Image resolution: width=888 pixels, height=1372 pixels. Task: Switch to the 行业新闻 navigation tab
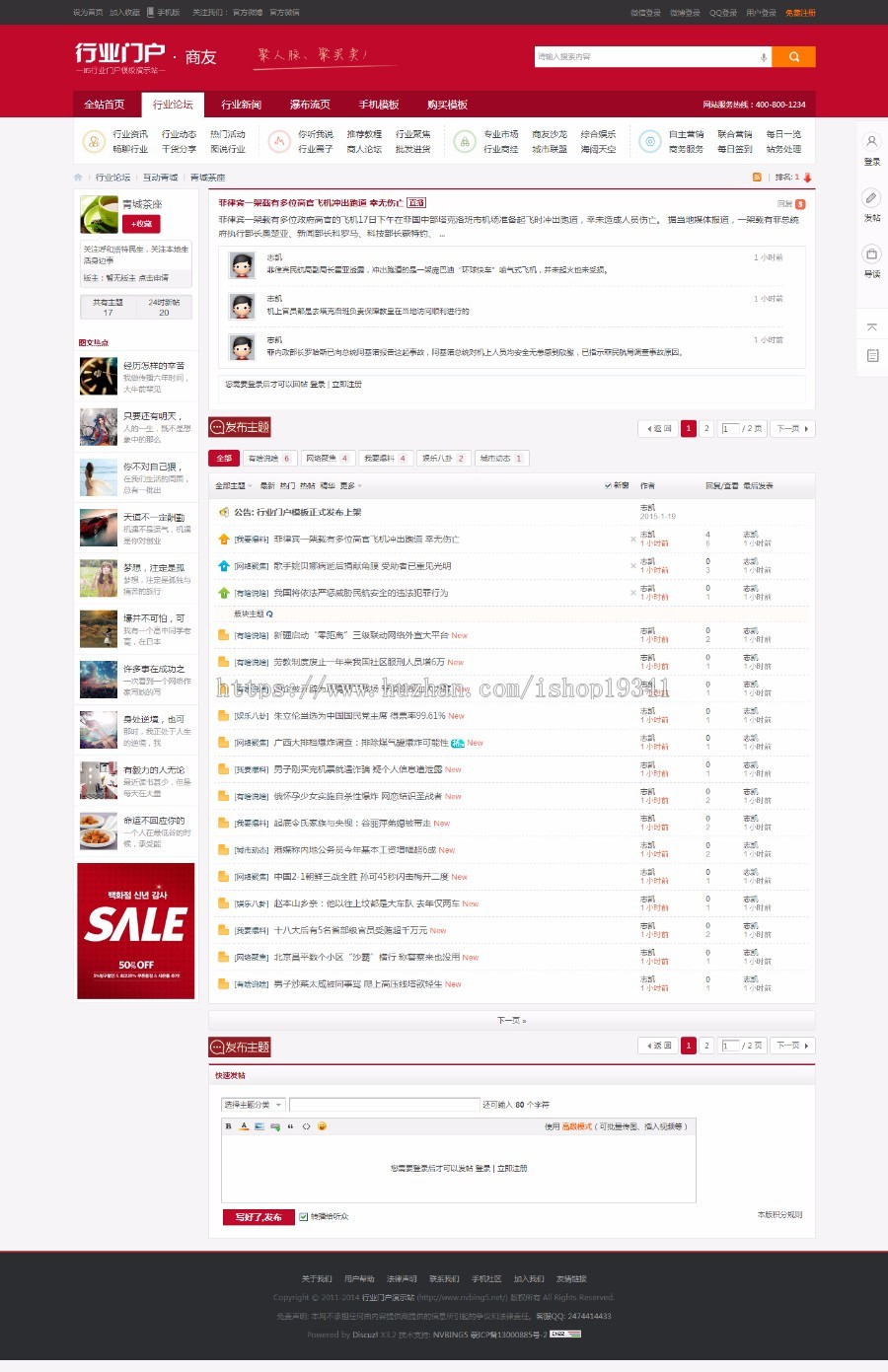click(244, 104)
